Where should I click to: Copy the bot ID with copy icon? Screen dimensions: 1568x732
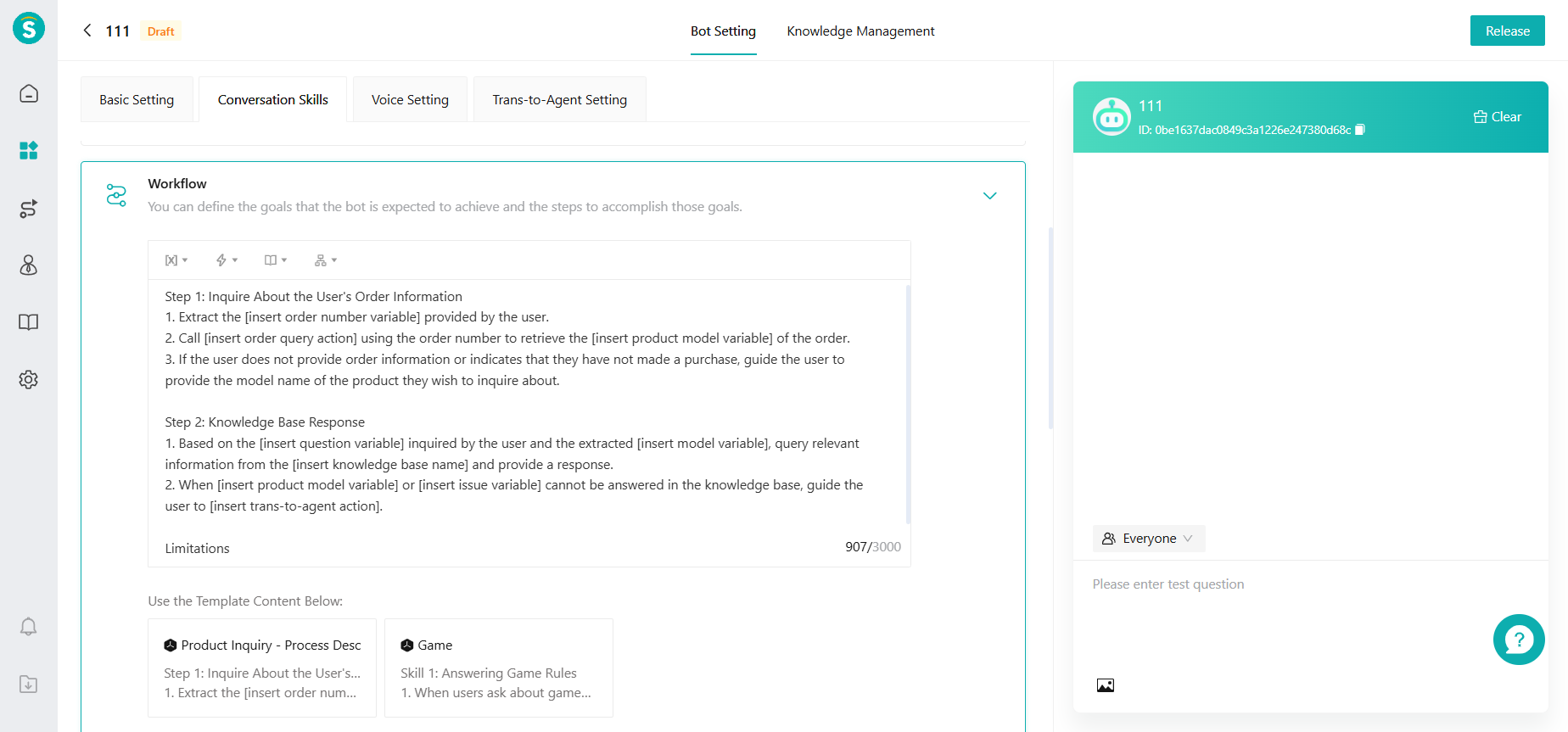[x=1360, y=130]
